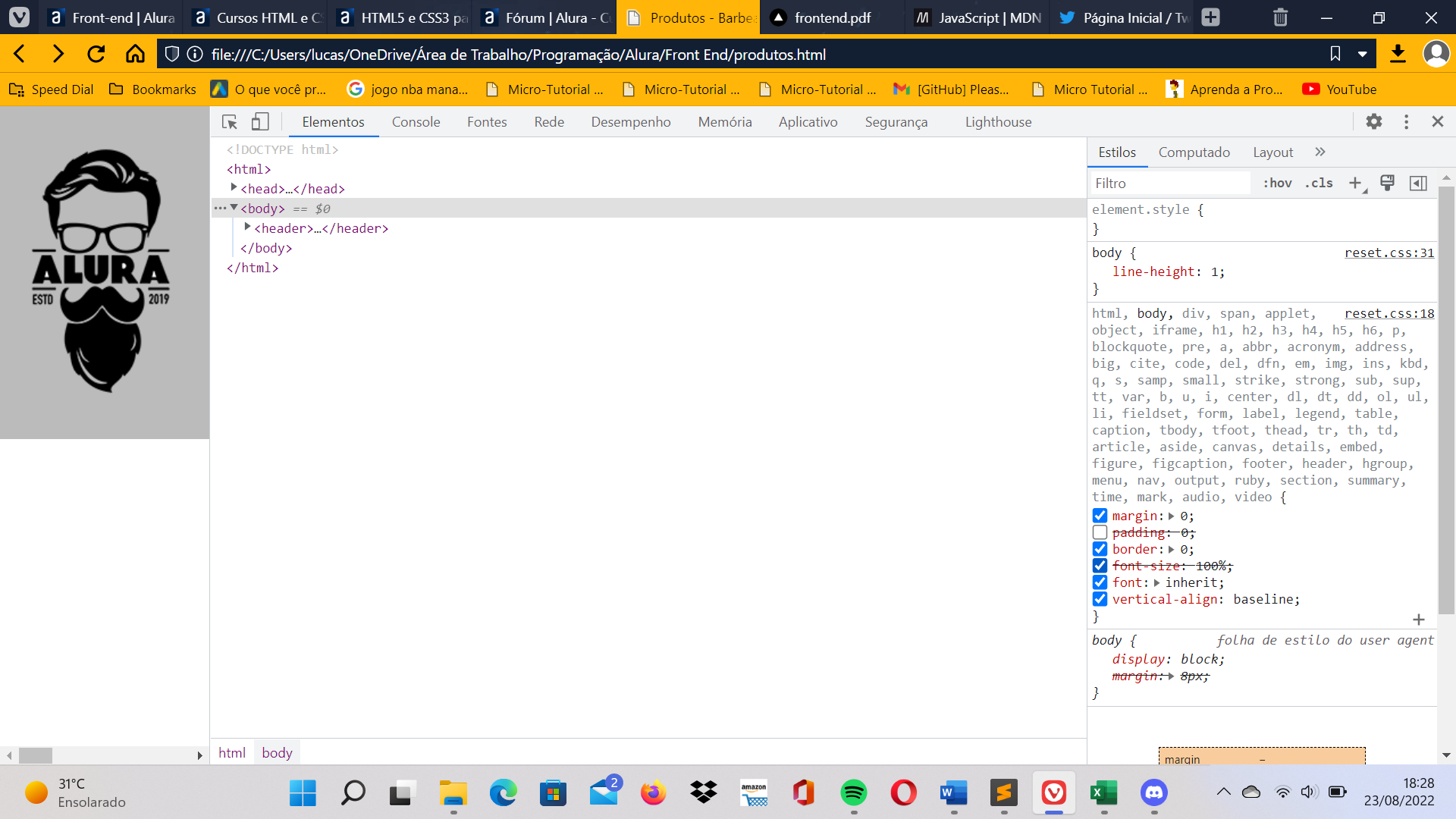Screen dimensions: 1456x819
Task: Bookmark this page icon
Action: (1335, 54)
